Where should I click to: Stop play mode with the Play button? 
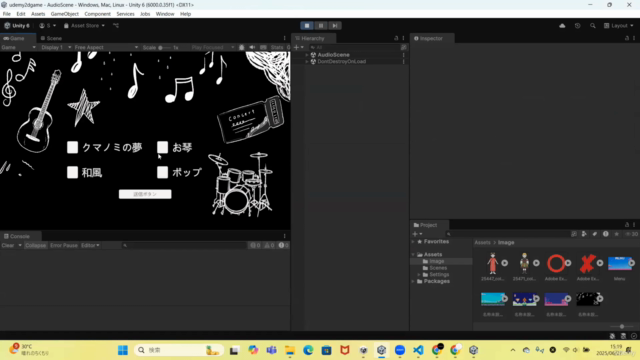[x=307, y=25]
